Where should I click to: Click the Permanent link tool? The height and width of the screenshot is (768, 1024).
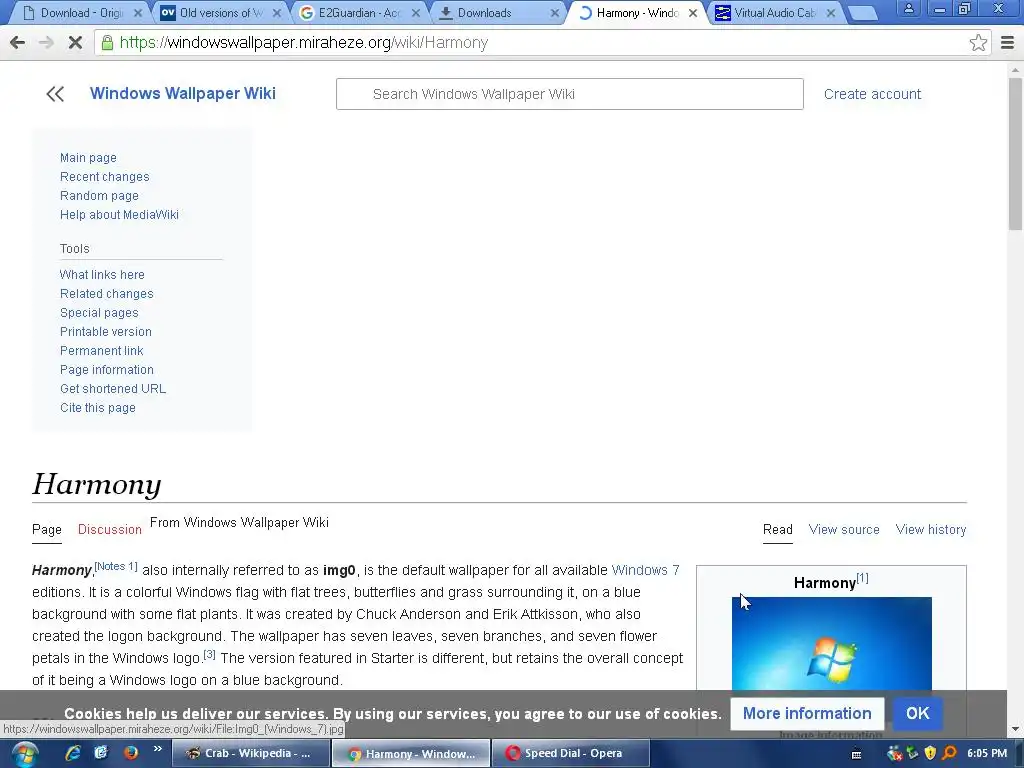(101, 351)
